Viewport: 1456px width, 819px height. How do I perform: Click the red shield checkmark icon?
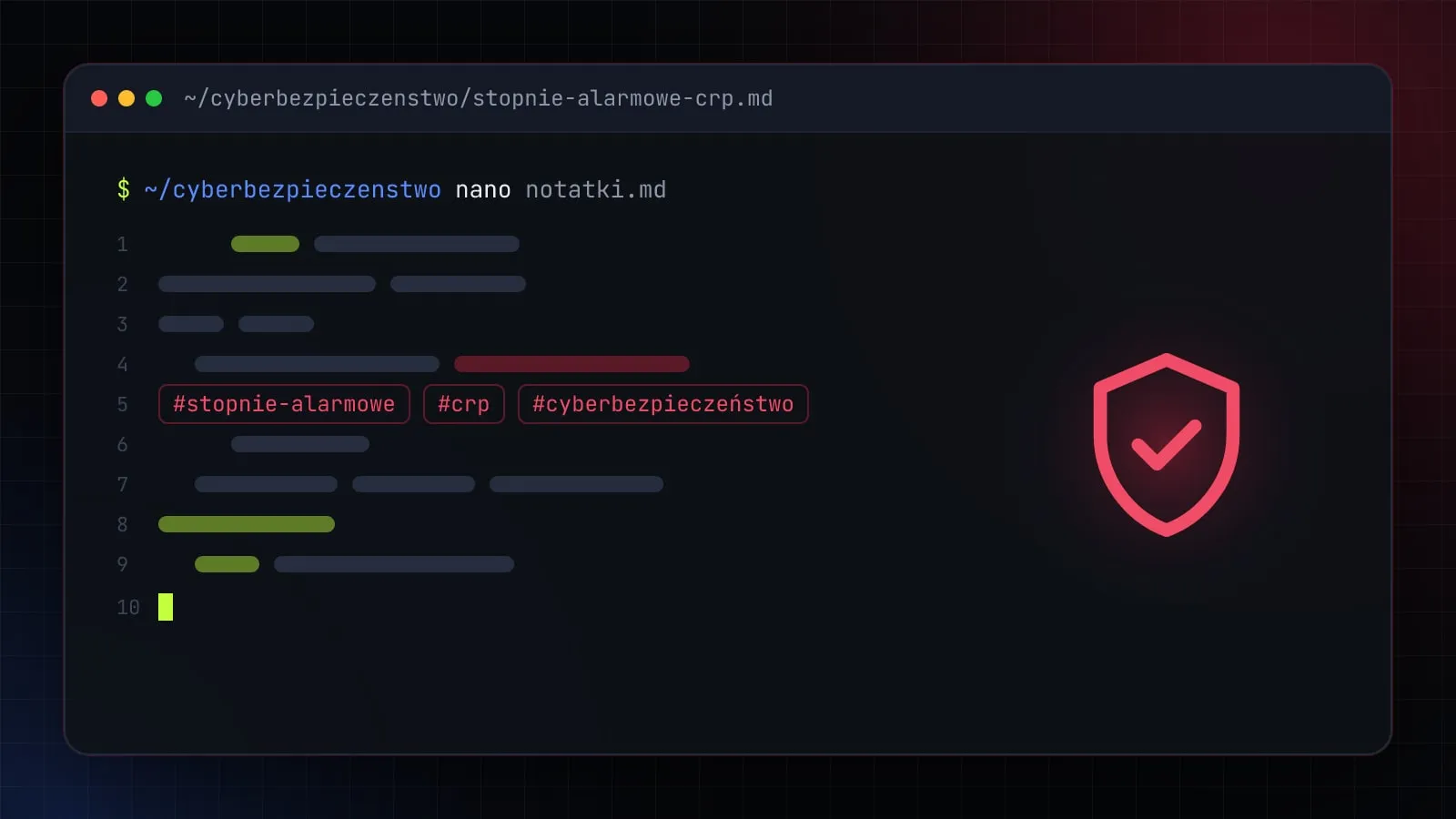point(1167,445)
